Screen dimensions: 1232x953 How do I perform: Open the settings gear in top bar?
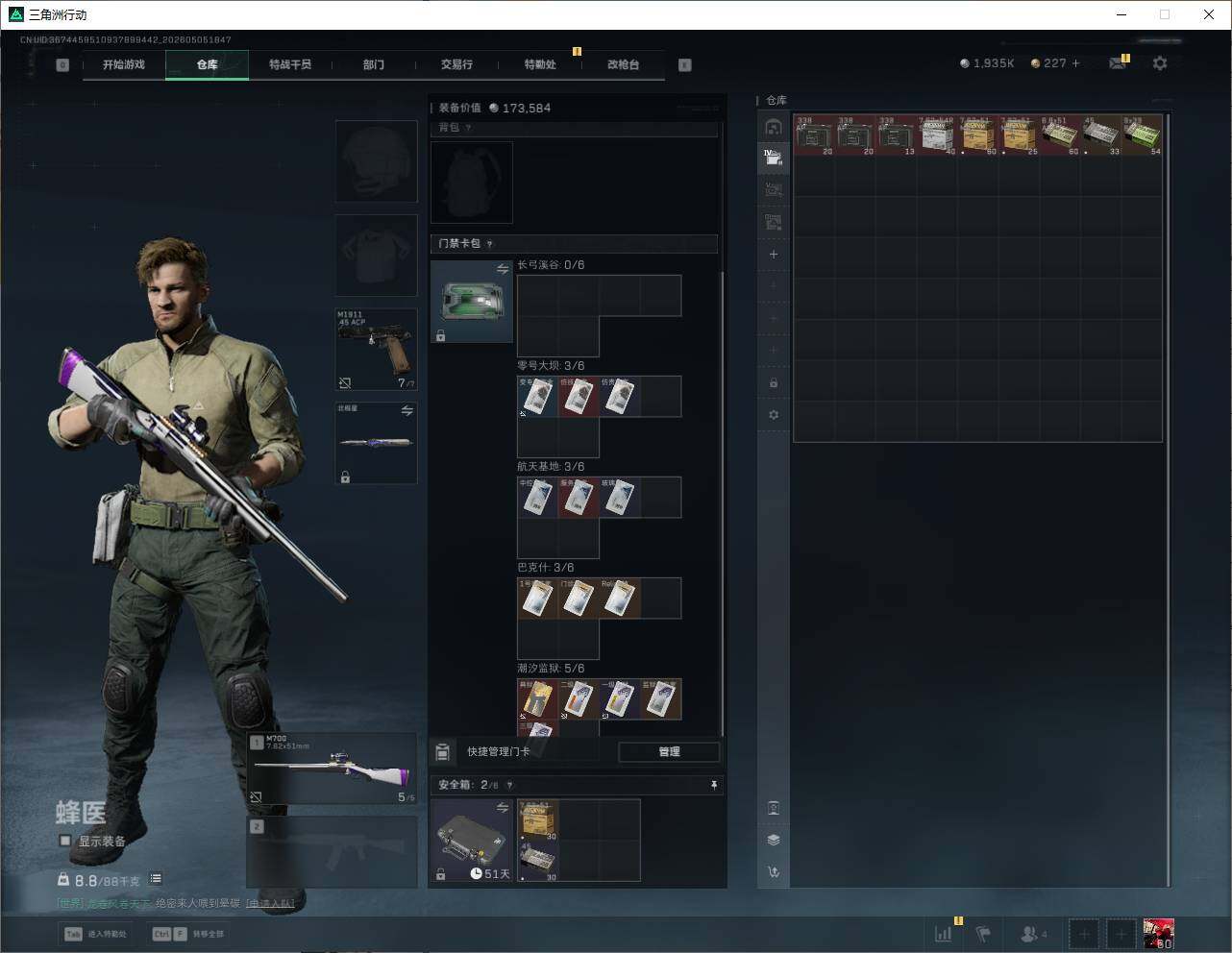1160,63
